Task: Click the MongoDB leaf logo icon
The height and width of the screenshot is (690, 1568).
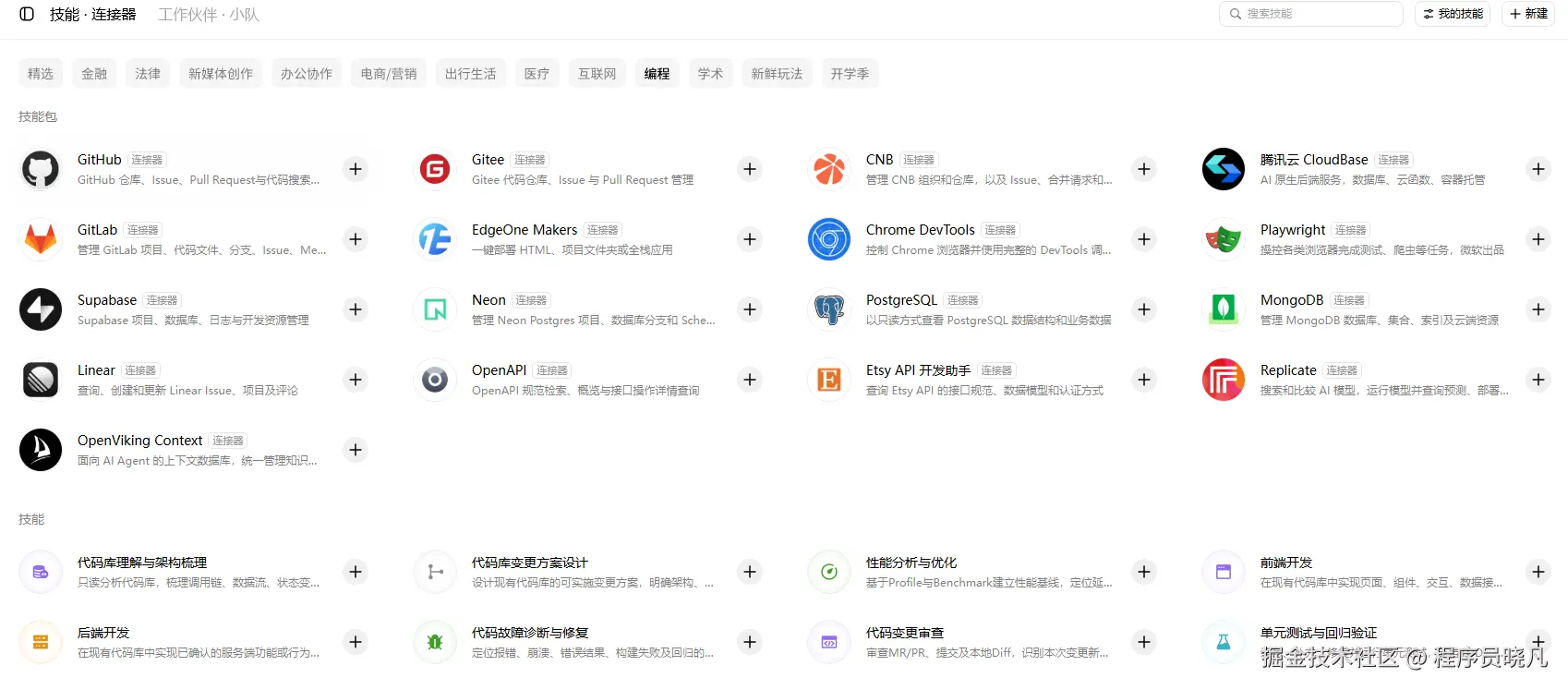Action: click(1224, 309)
